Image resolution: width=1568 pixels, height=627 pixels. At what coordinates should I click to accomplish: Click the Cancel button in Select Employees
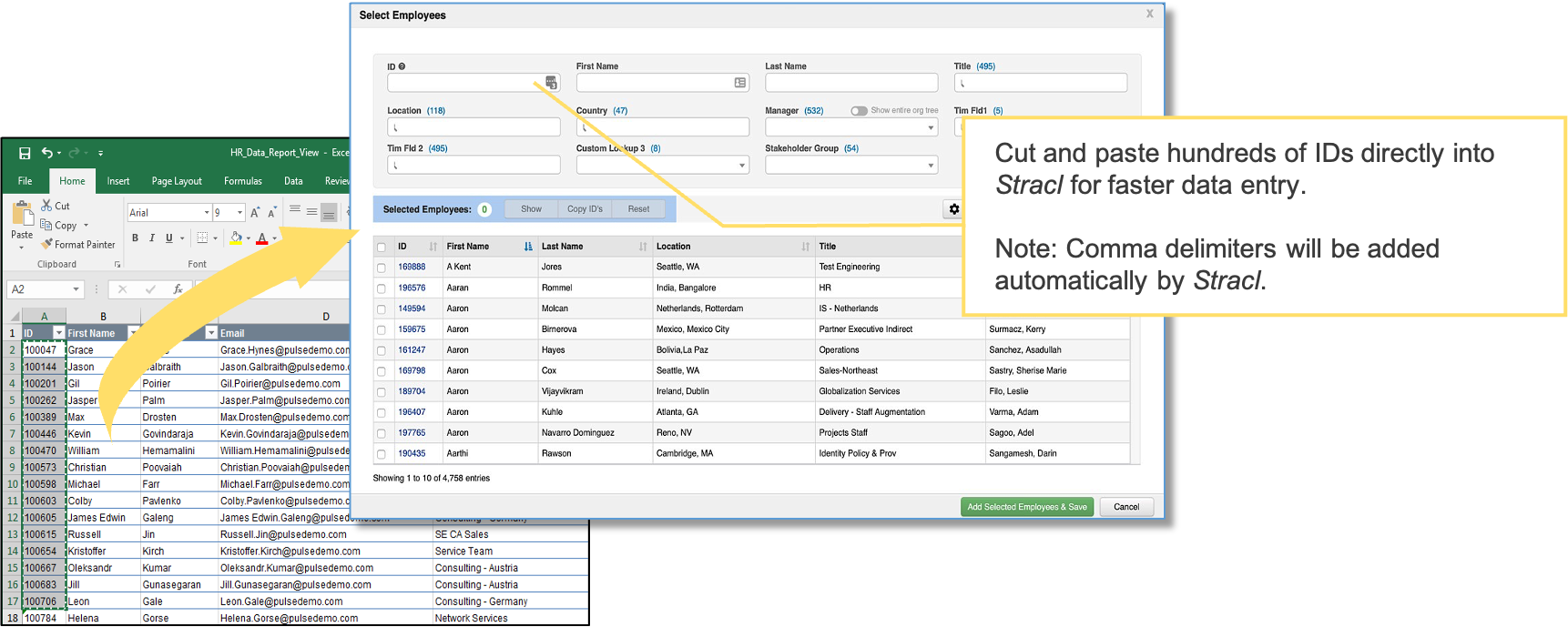(x=1126, y=507)
